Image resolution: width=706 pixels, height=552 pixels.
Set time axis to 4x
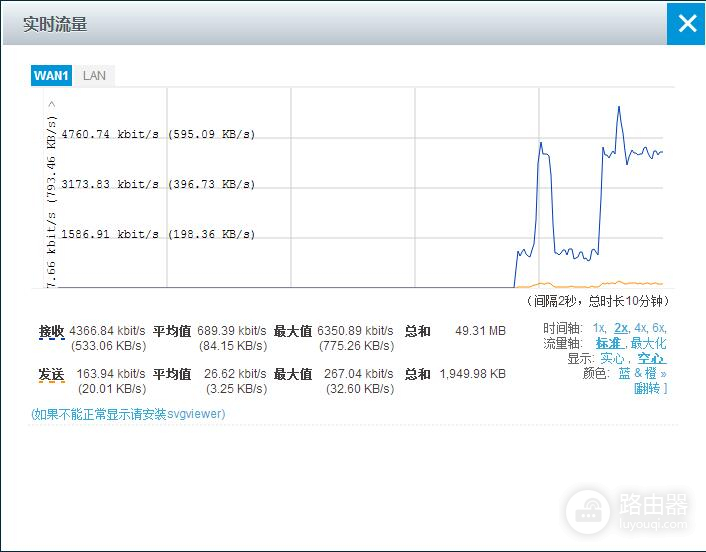[640, 328]
